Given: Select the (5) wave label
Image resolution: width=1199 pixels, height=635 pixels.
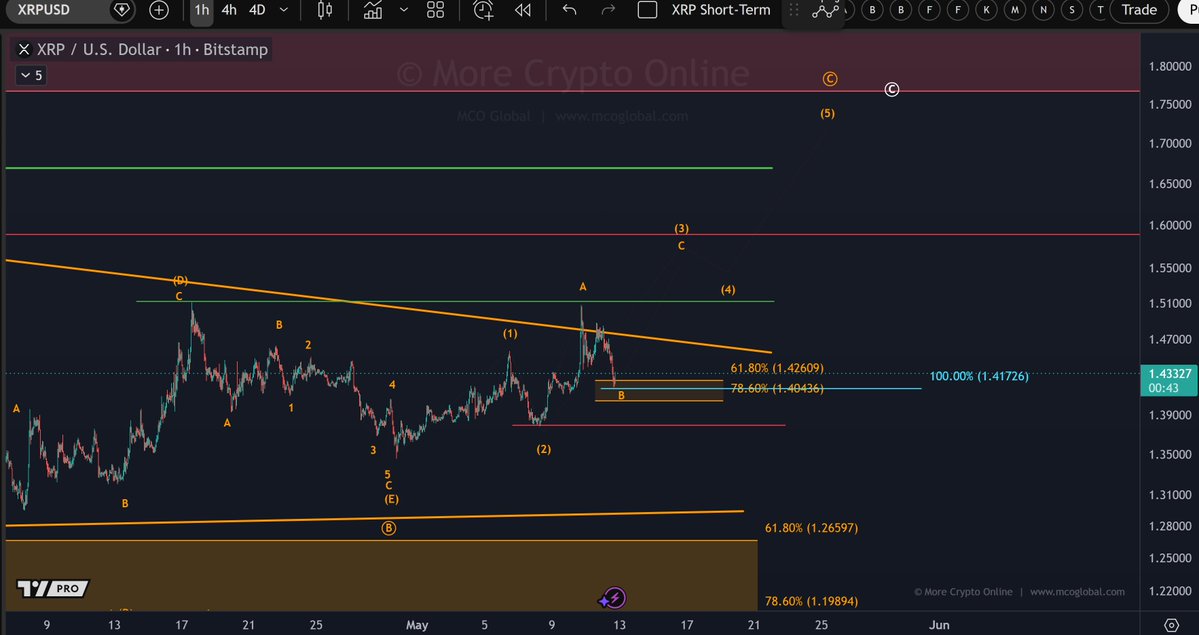Looking at the screenshot, I should (x=827, y=113).
